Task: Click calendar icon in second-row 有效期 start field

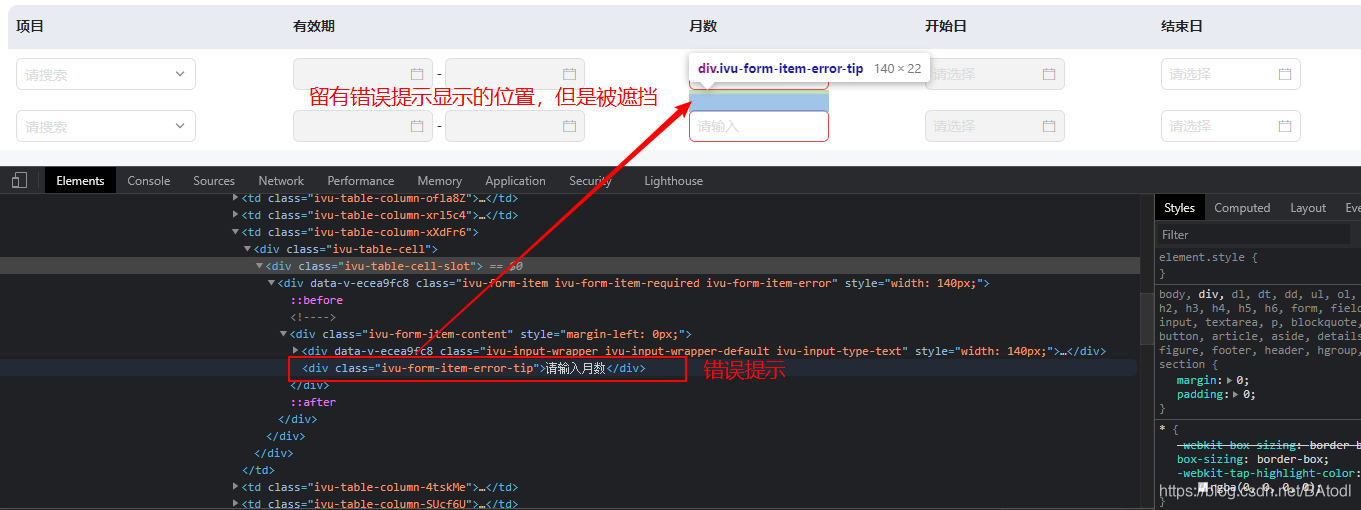Action: 417,126
